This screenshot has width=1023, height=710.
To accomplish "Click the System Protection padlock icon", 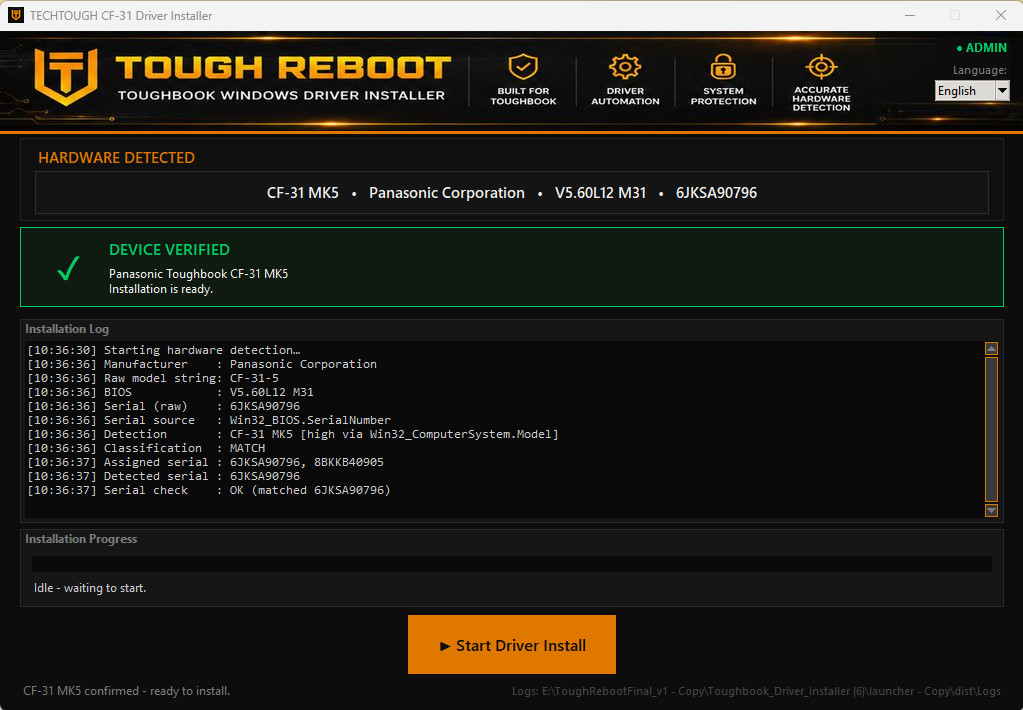I will coord(723,67).
